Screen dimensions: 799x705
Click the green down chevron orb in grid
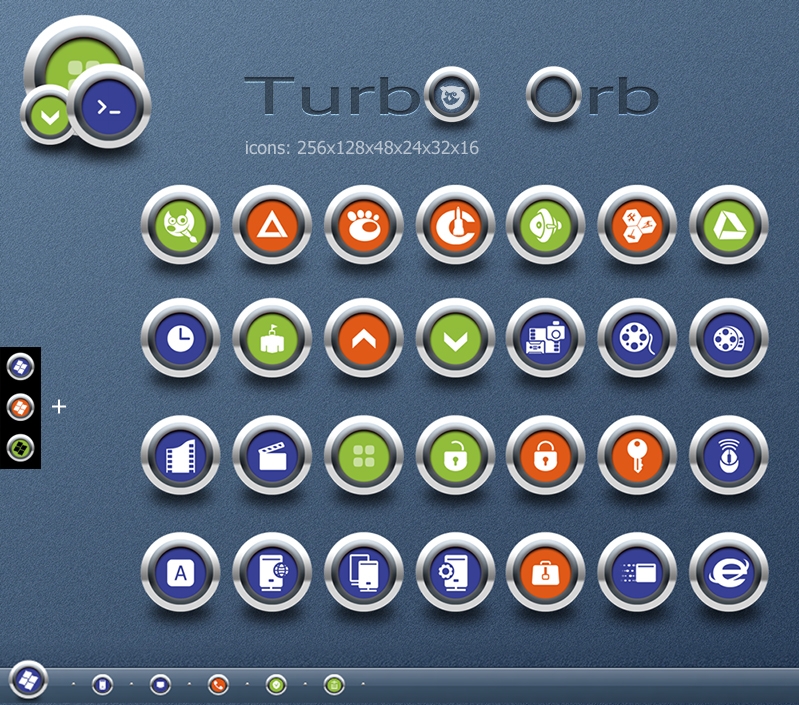(x=456, y=338)
